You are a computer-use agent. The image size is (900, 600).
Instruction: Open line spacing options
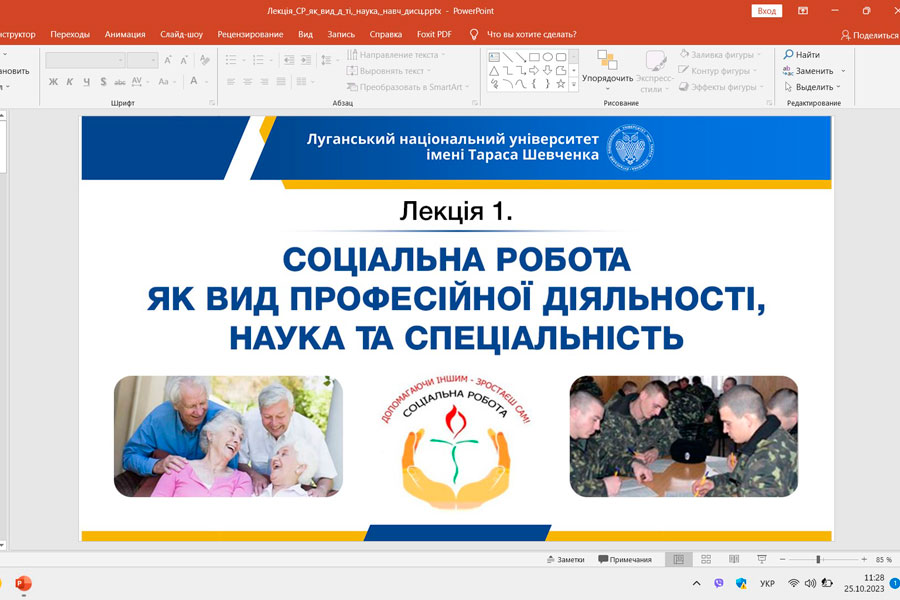[x=328, y=60]
